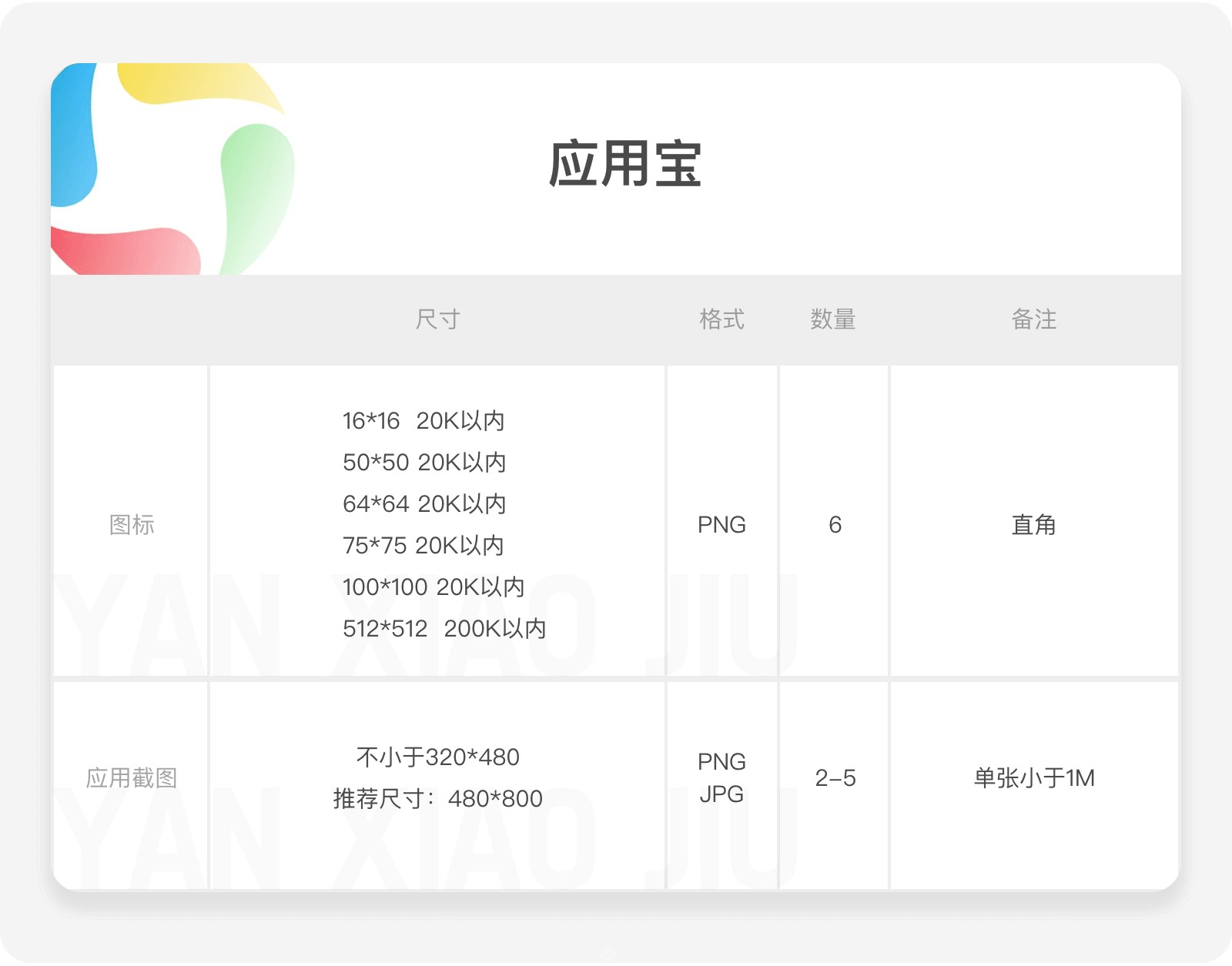Click the 16*16 20K以内 size entry

423,421
